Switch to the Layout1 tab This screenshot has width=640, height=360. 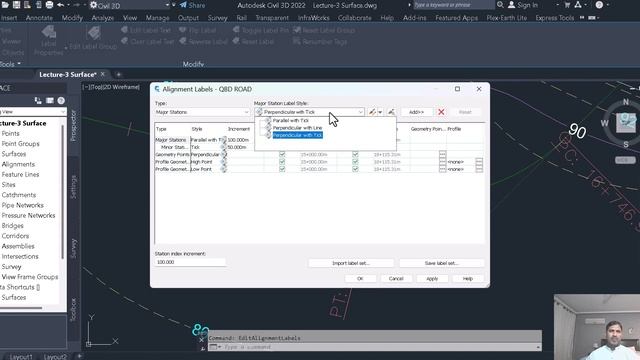tap(21, 356)
